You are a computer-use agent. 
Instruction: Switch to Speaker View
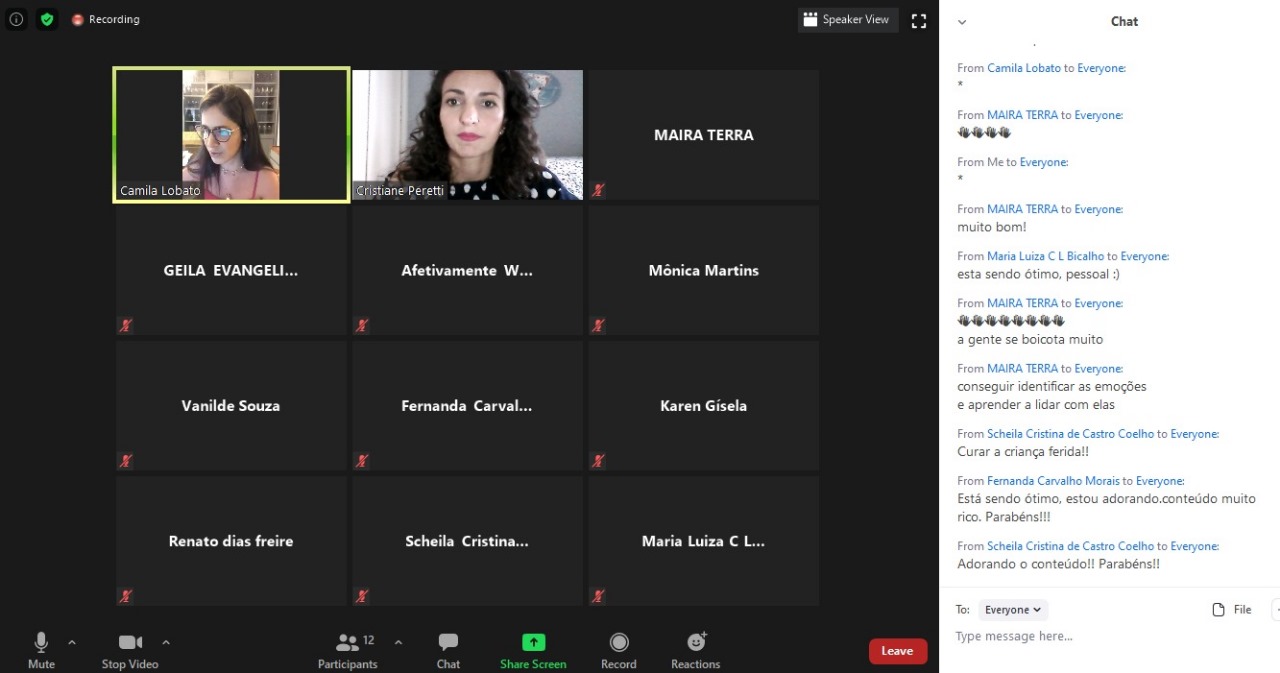coord(847,20)
